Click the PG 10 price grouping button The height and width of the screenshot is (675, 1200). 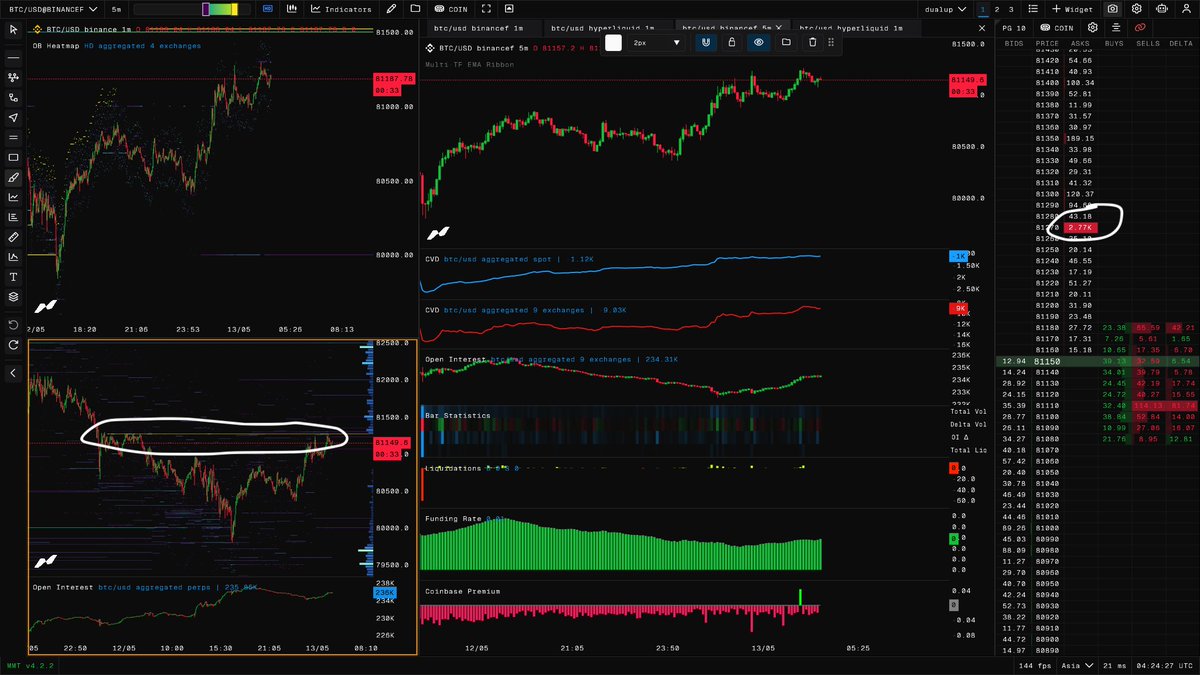(1014, 28)
